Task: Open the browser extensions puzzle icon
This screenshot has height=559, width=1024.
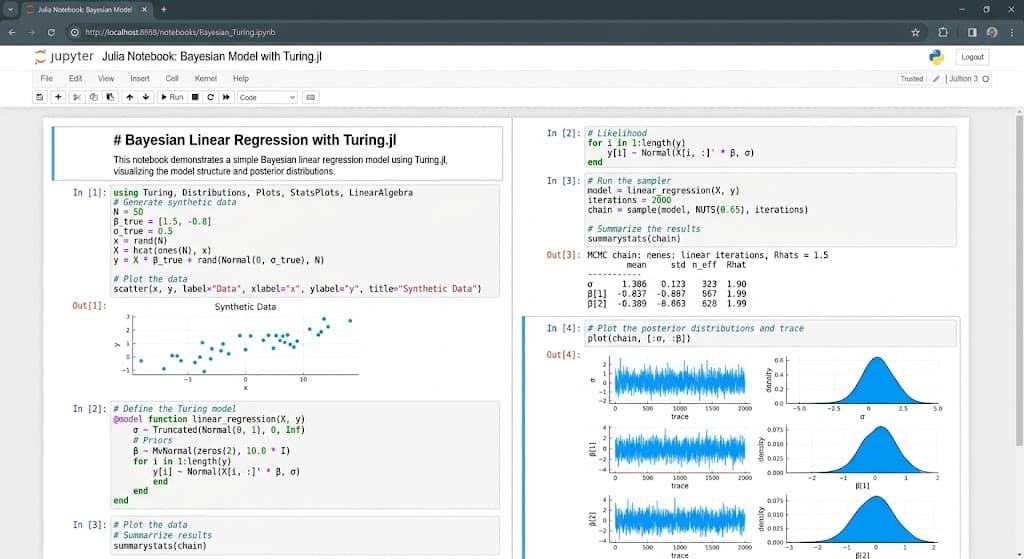Action: pyautogui.click(x=942, y=32)
